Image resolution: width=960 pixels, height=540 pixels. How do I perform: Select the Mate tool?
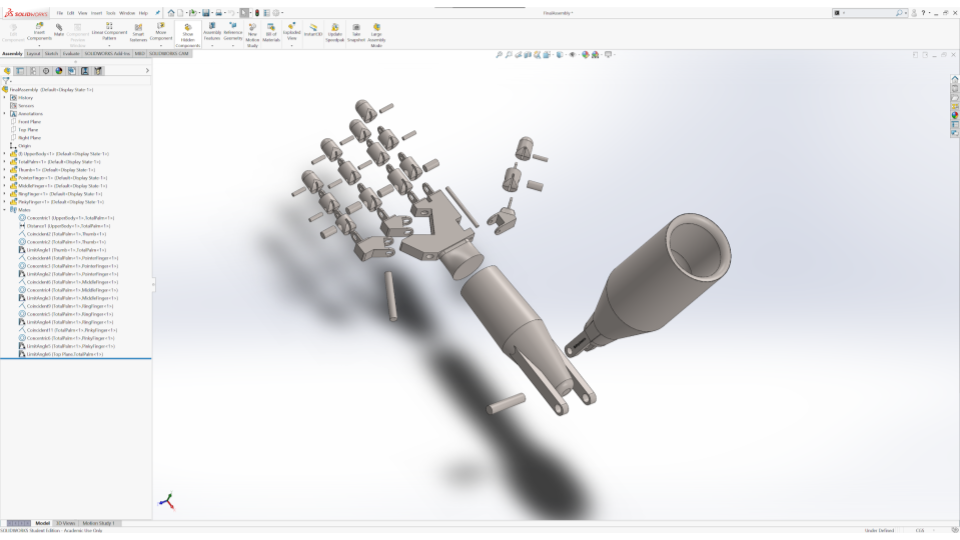point(59,30)
